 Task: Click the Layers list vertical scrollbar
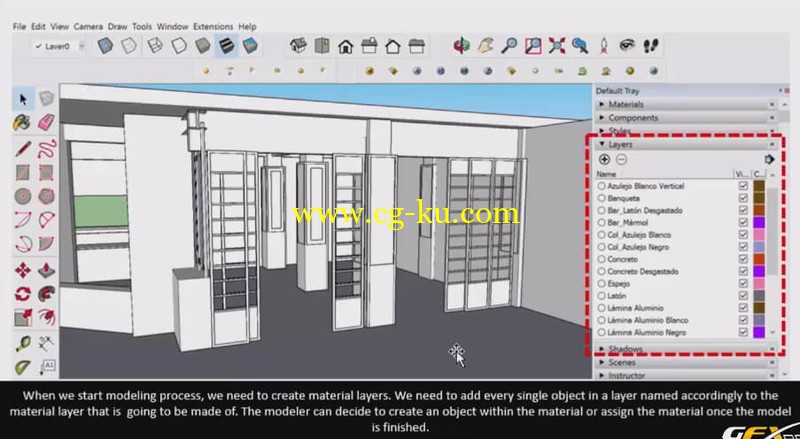click(x=772, y=230)
